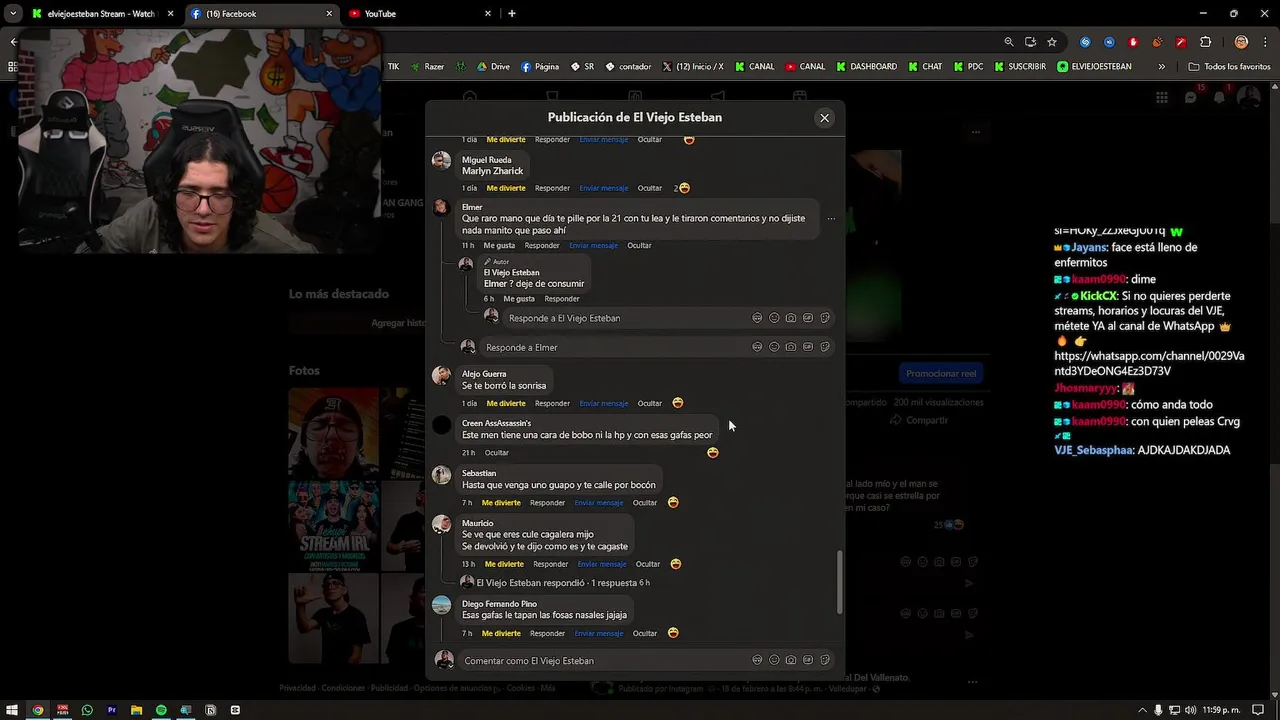Open Chrome zoom magnifier icon in address bar
This screenshot has width=1280, height=720.
(1009, 42)
